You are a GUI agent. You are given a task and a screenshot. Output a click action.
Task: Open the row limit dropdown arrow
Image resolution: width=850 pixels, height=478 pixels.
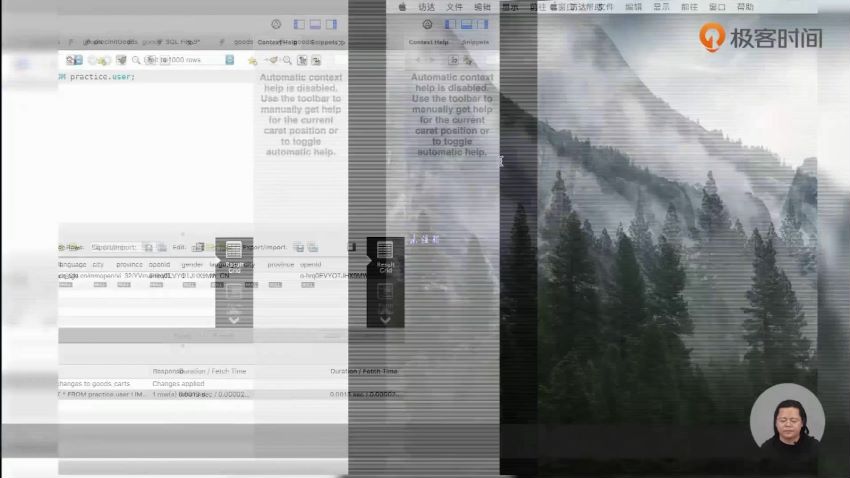pos(229,60)
